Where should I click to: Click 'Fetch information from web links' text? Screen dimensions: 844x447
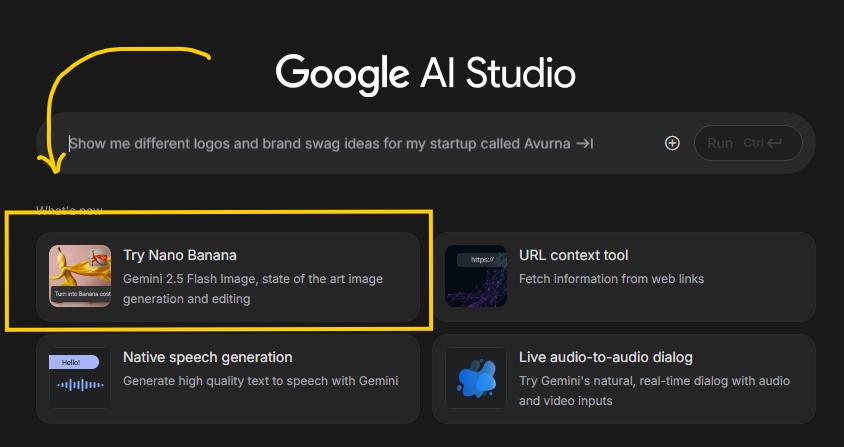(x=611, y=279)
